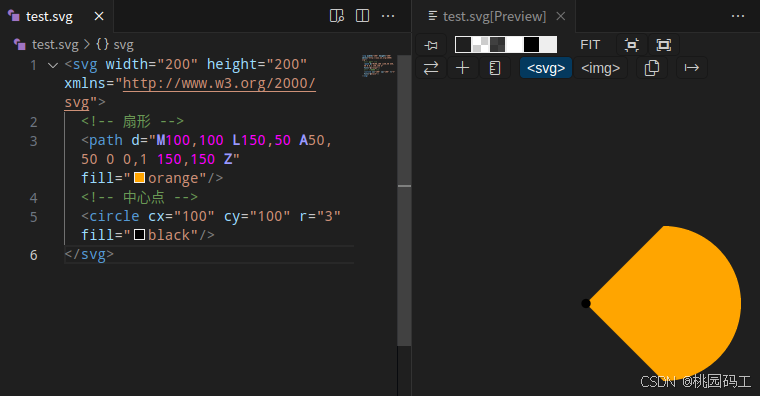The height and width of the screenshot is (396, 760).
Task: Select the dark checkerboard background swatch
Action: pos(497,45)
